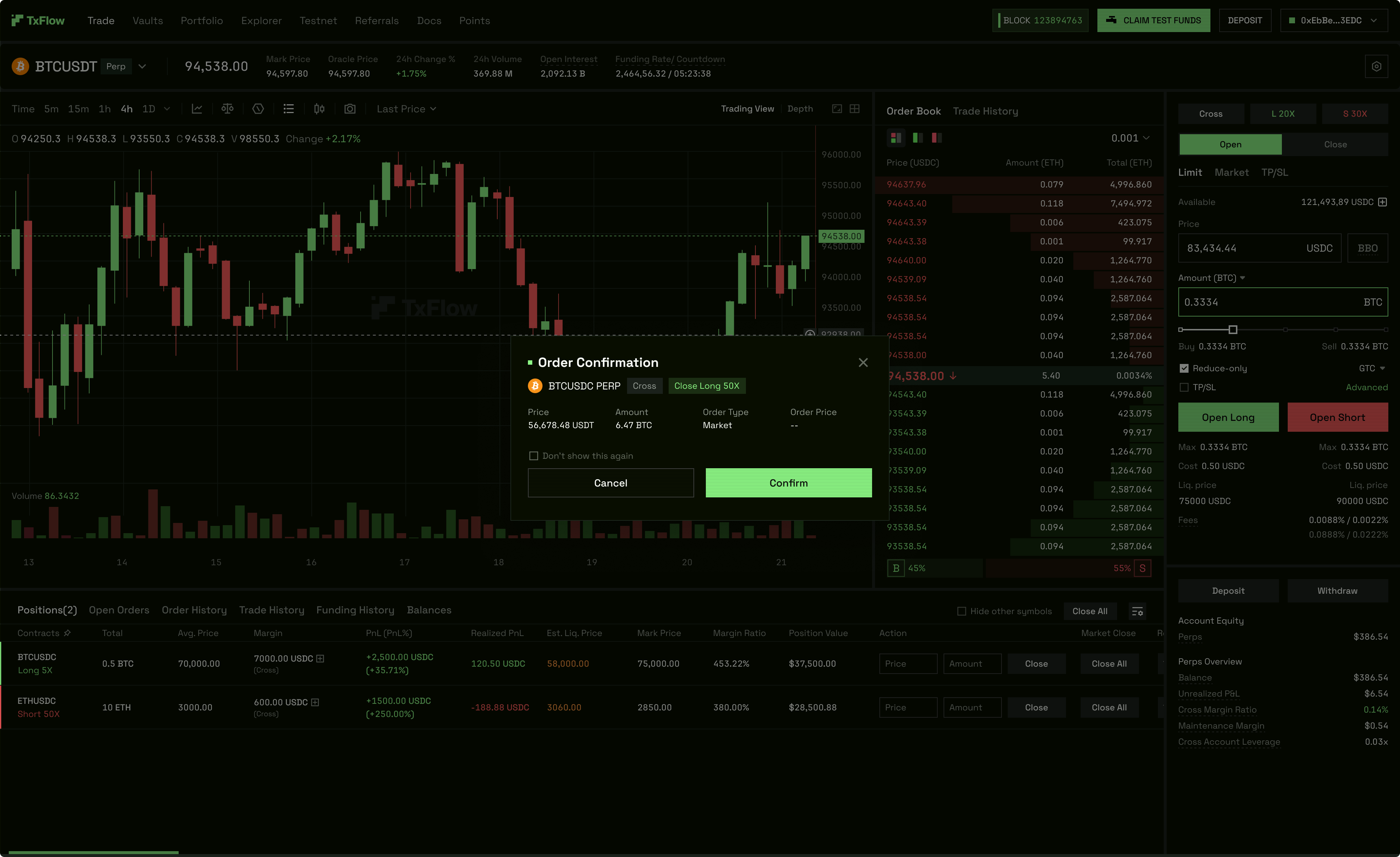Enable Hide other symbols
The width and height of the screenshot is (1400, 857).
point(961,611)
